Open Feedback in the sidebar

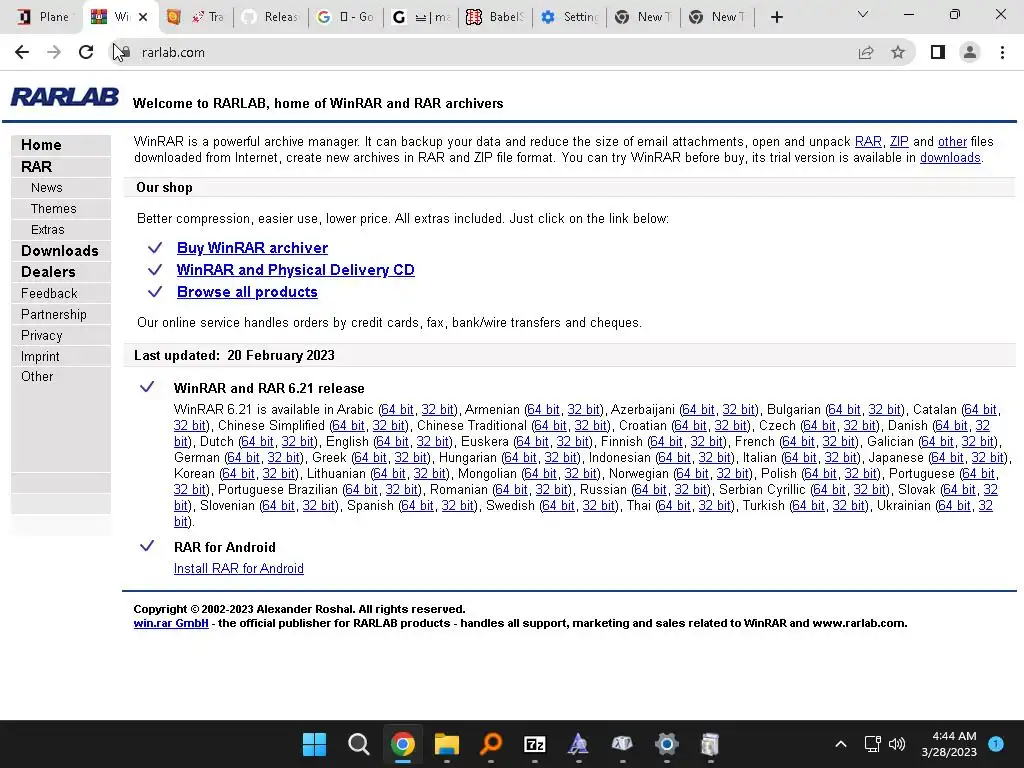[49, 293]
